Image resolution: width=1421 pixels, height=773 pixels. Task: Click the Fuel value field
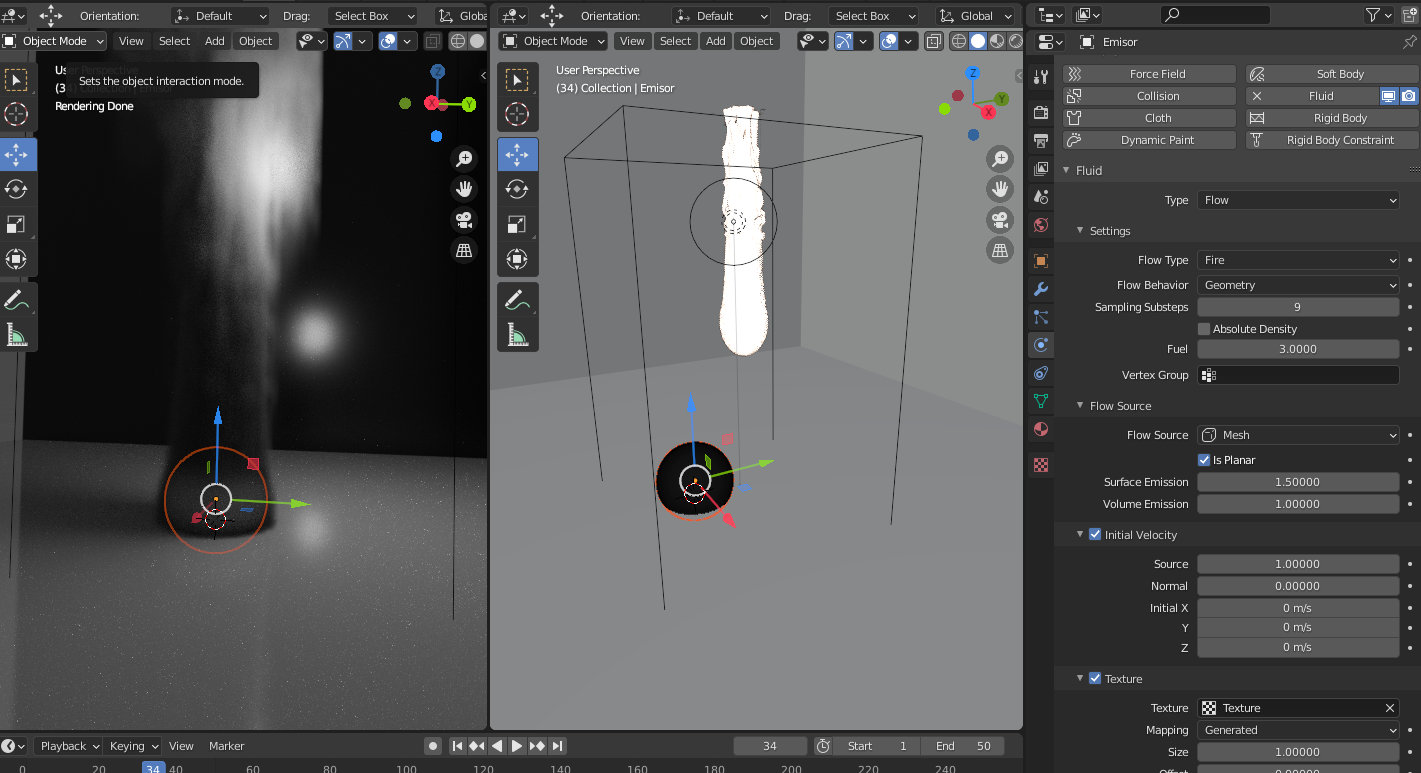coord(1299,349)
